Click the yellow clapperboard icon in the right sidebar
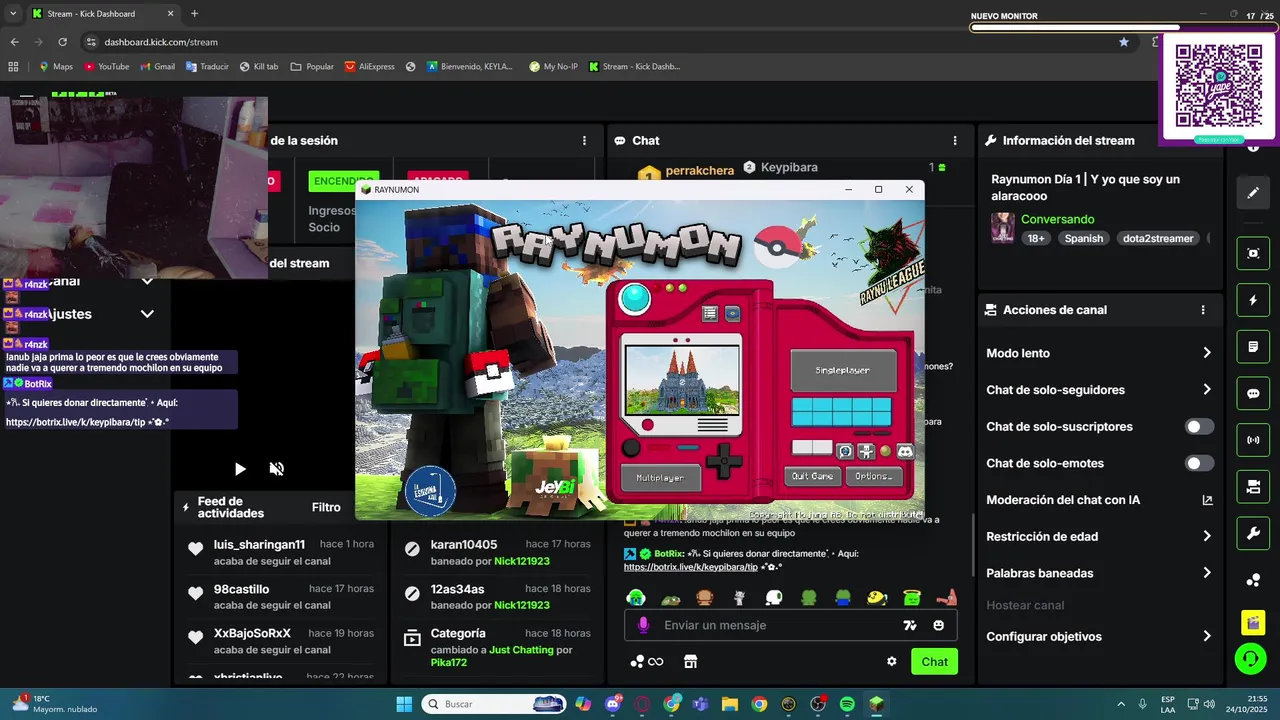This screenshot has height=720, width=1280. point(1253,623)
